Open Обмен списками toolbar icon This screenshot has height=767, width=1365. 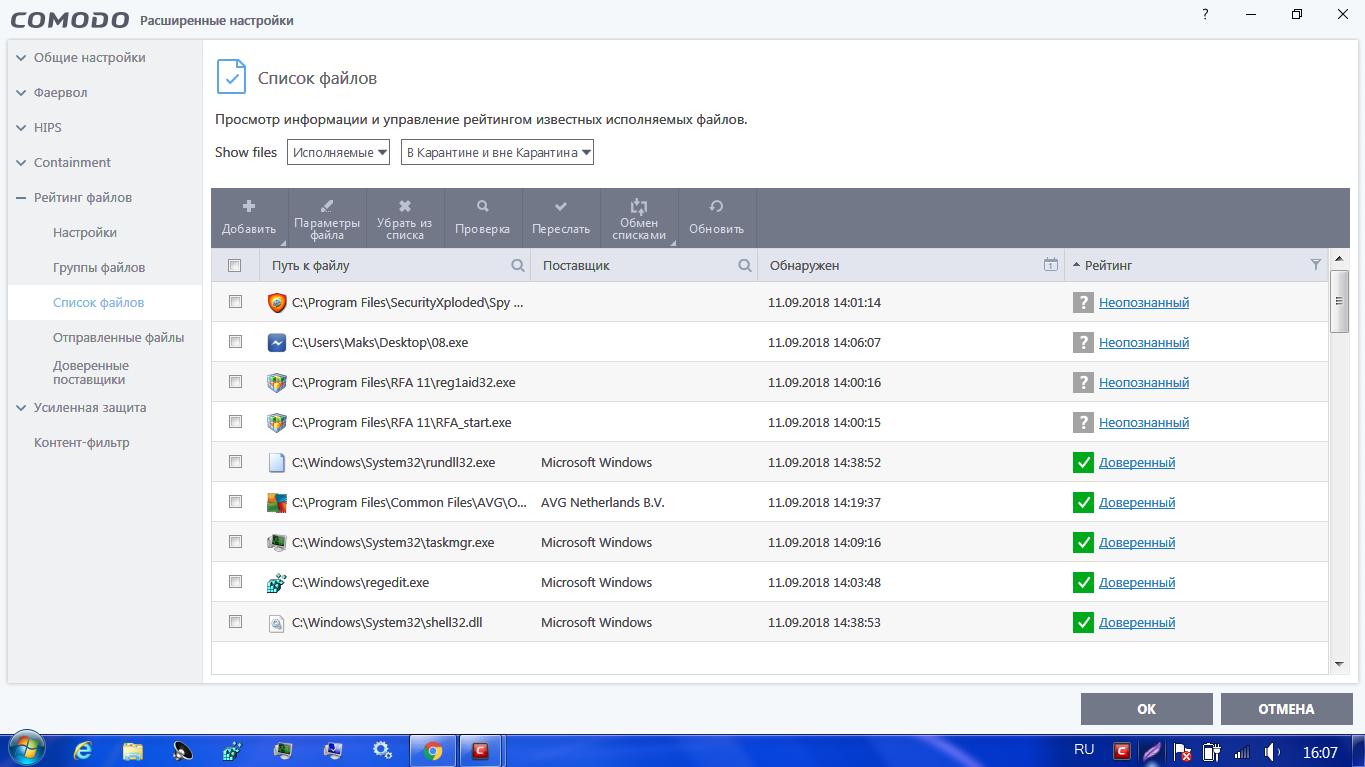639,206
